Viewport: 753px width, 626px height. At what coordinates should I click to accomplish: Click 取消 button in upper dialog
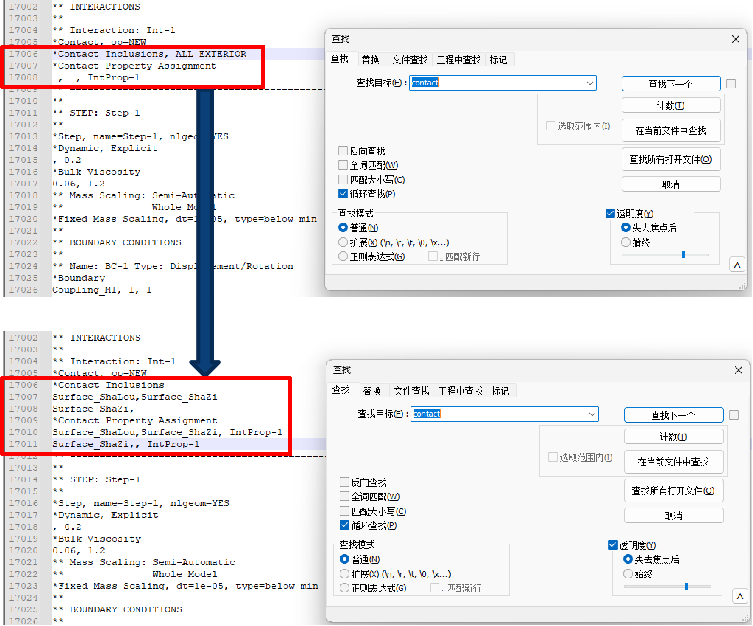[x=671, y=184]
